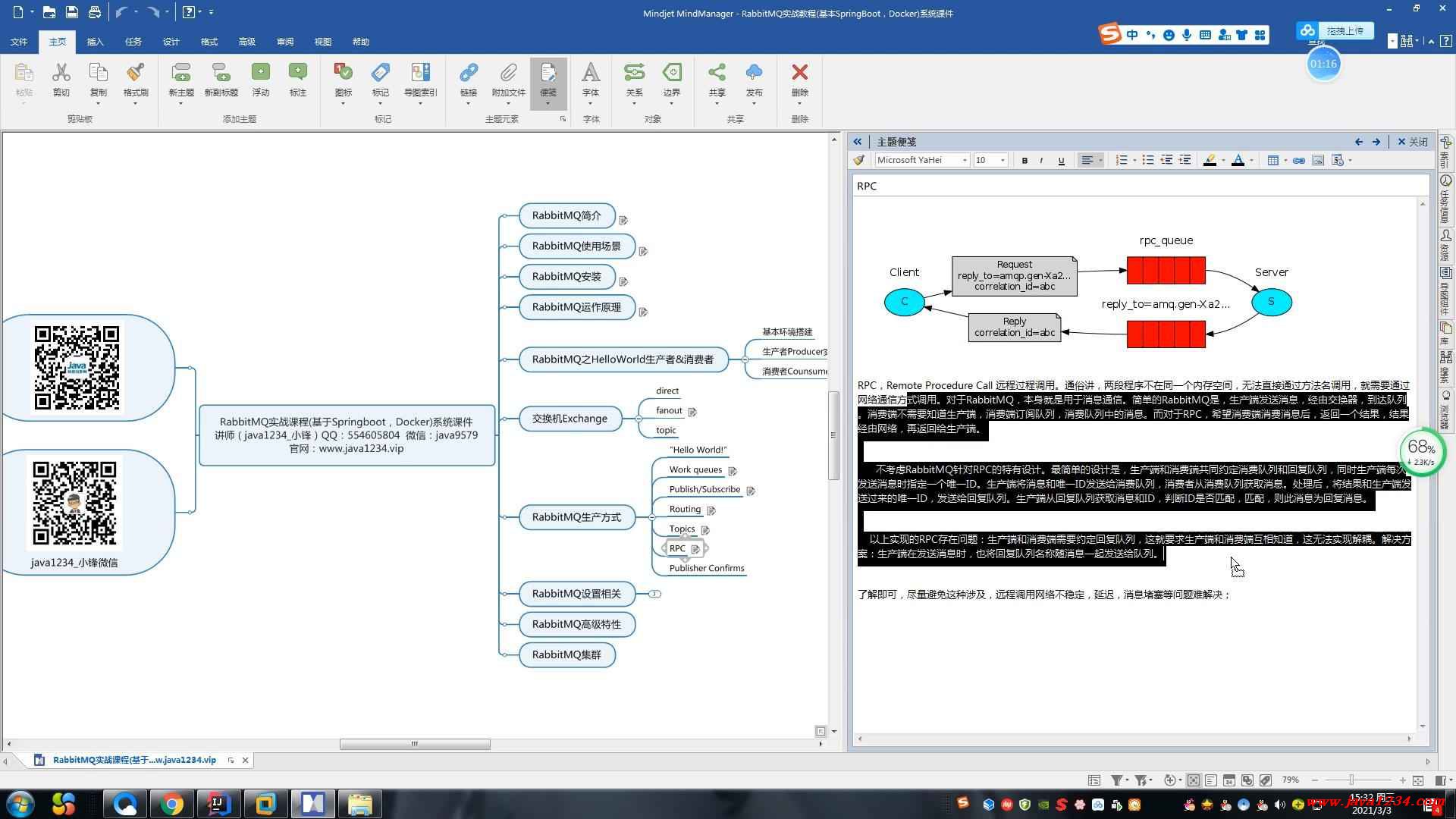Viewport: 1456px width, 819px height.
Task: Switch to the 插入 ribbon tab
Action: [95, 42]
